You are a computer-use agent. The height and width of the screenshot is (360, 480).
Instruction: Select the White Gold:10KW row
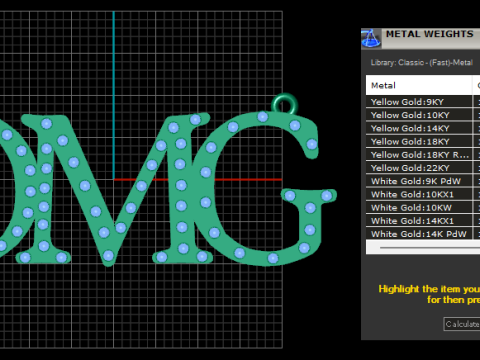pyautogui.click(x=423, y=208)
